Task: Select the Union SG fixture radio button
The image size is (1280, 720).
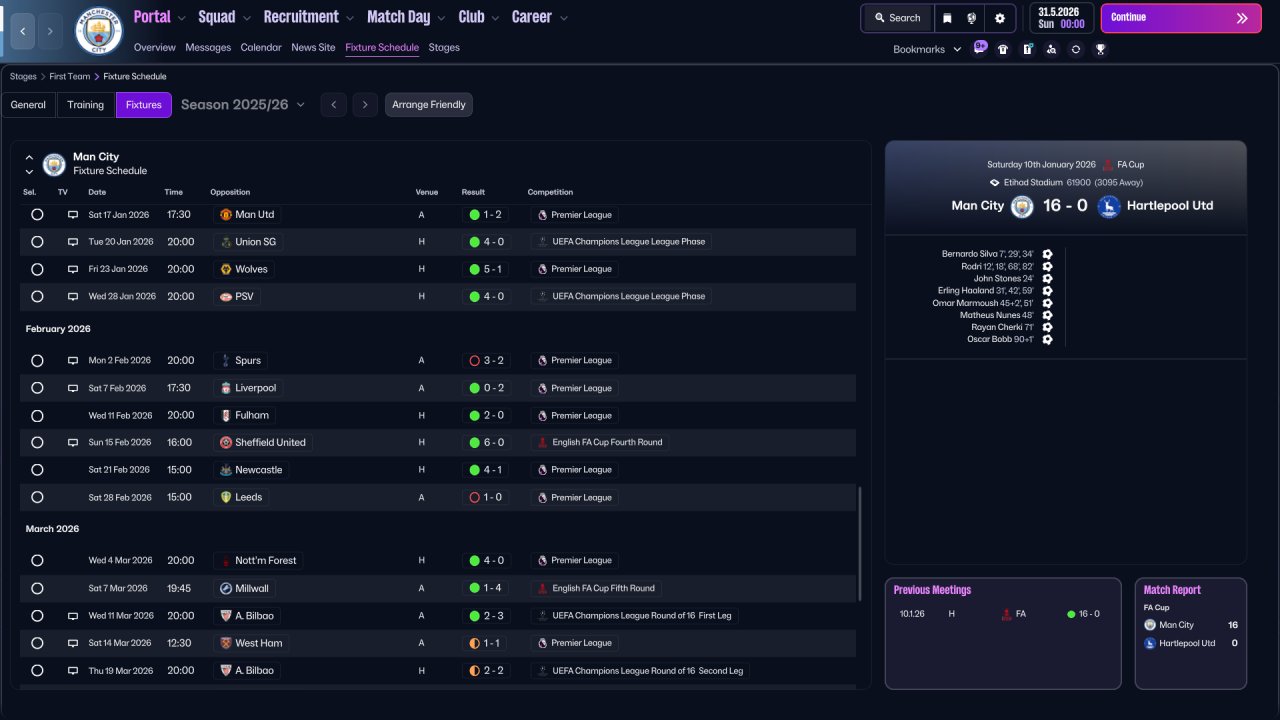Action: pos(37,242)
